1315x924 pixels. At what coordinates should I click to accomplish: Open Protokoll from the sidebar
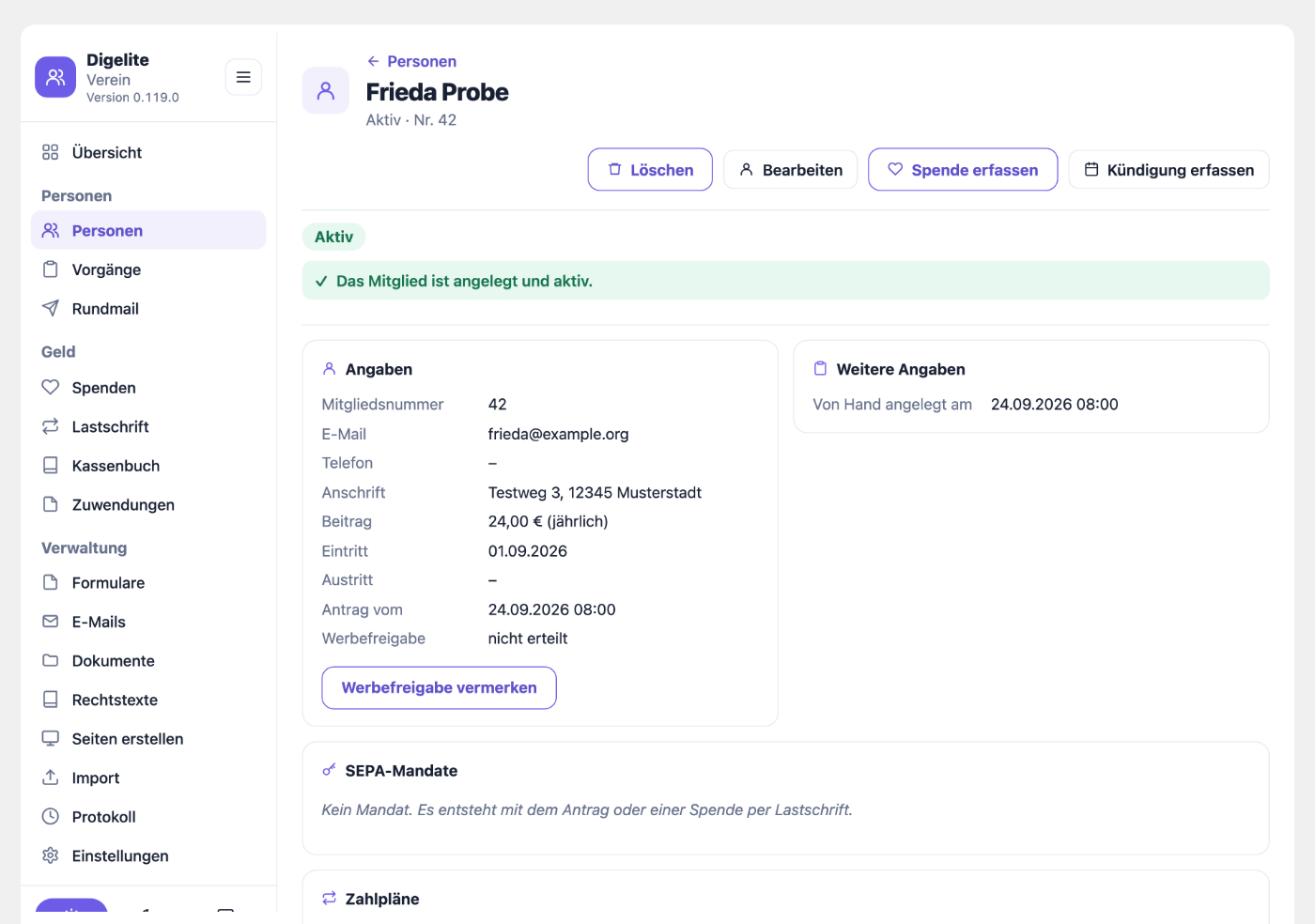148,816
